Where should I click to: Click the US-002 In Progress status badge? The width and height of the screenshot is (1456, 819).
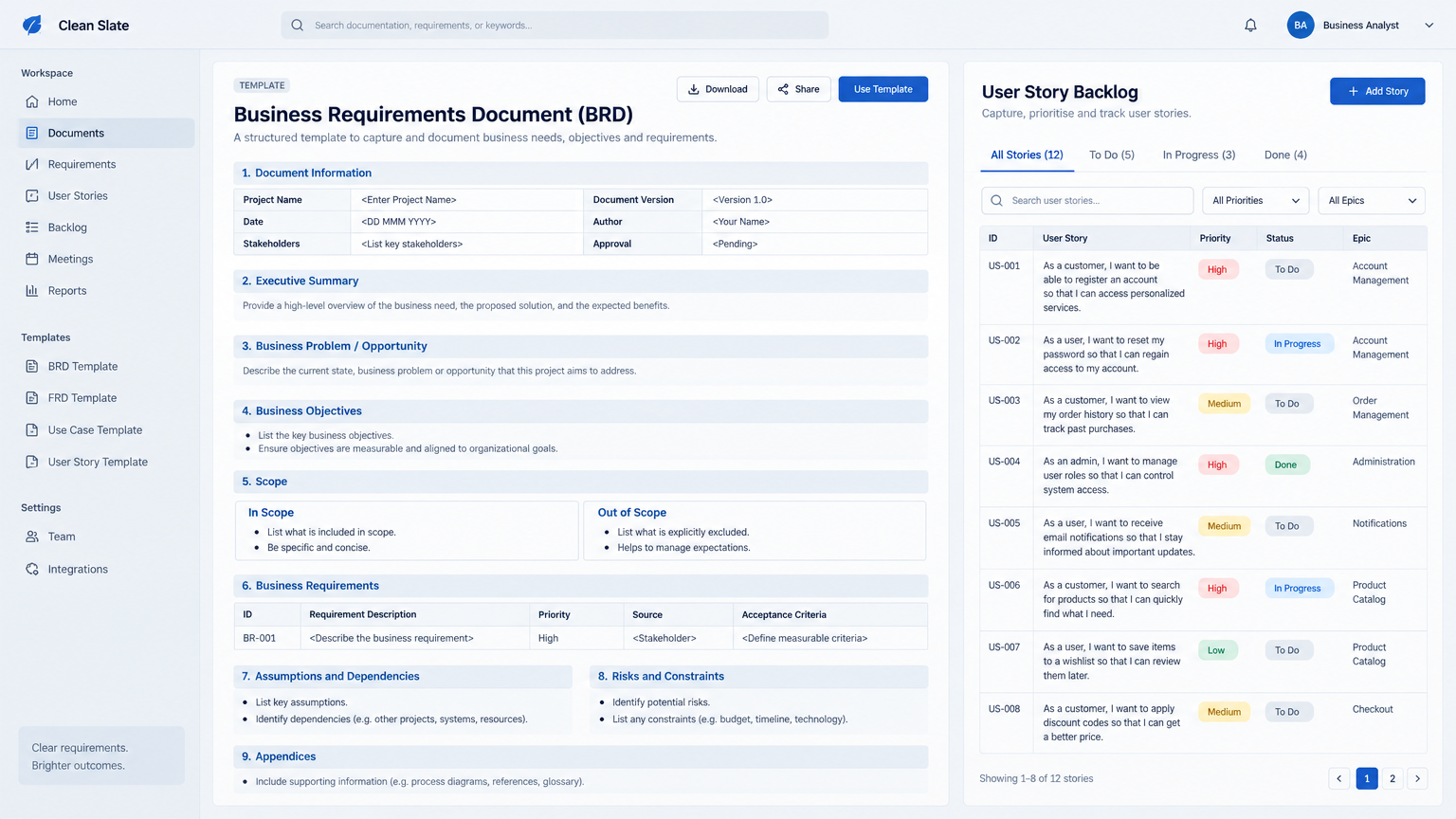[x=1298, y=344]
